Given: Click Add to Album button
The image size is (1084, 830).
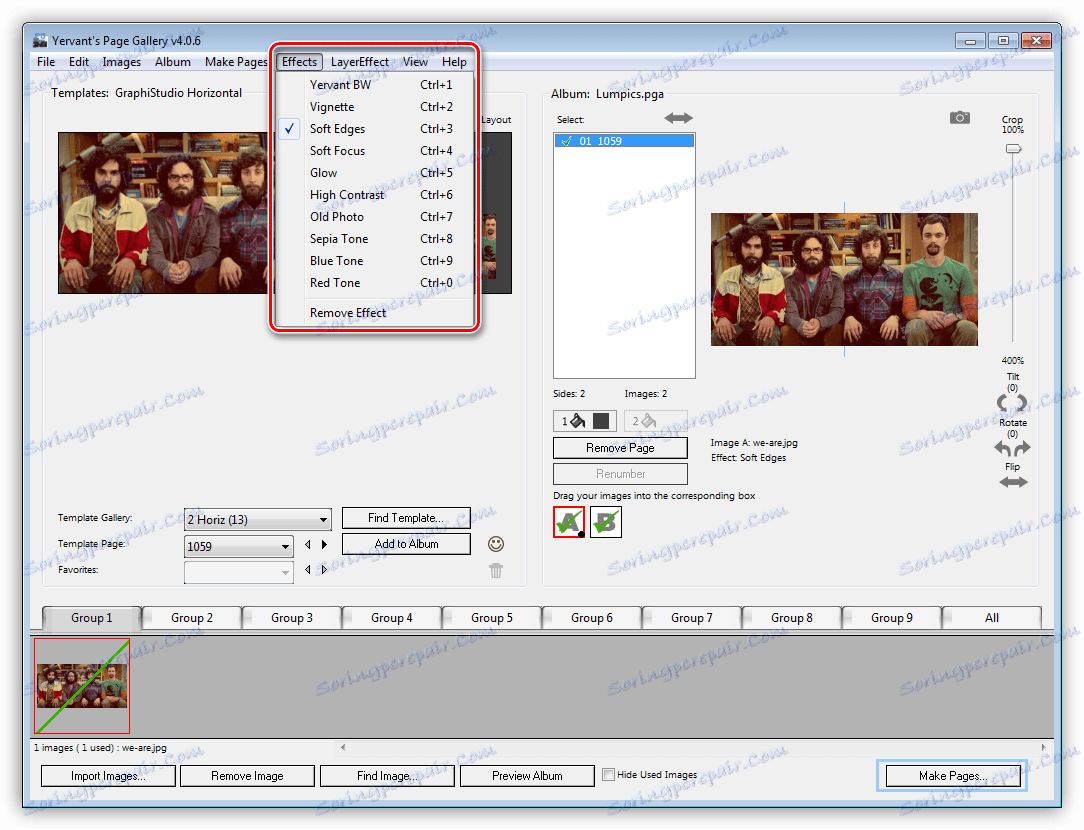Looking at the screenshot, I should [x=406, y=544].
